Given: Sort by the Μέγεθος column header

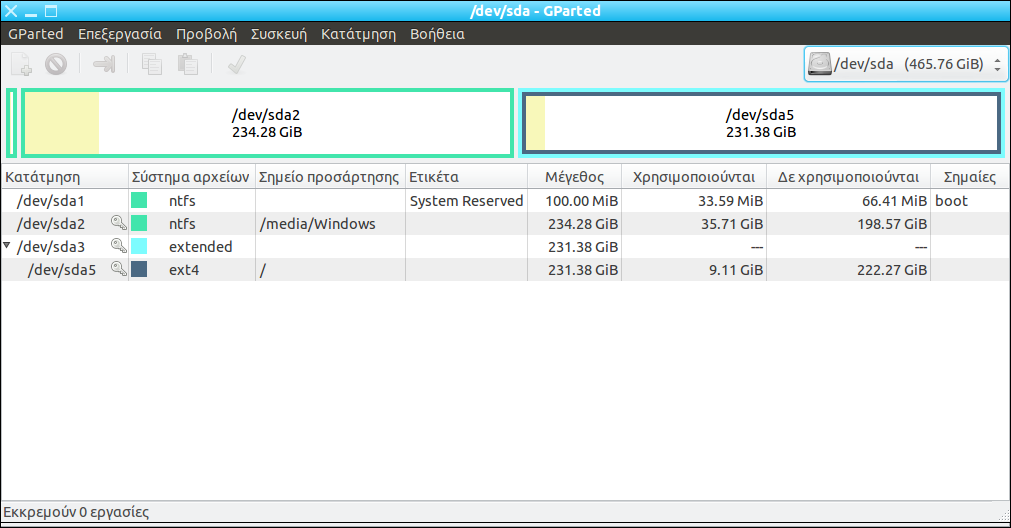Looking at the screenshot, I should tap(574, 177).
